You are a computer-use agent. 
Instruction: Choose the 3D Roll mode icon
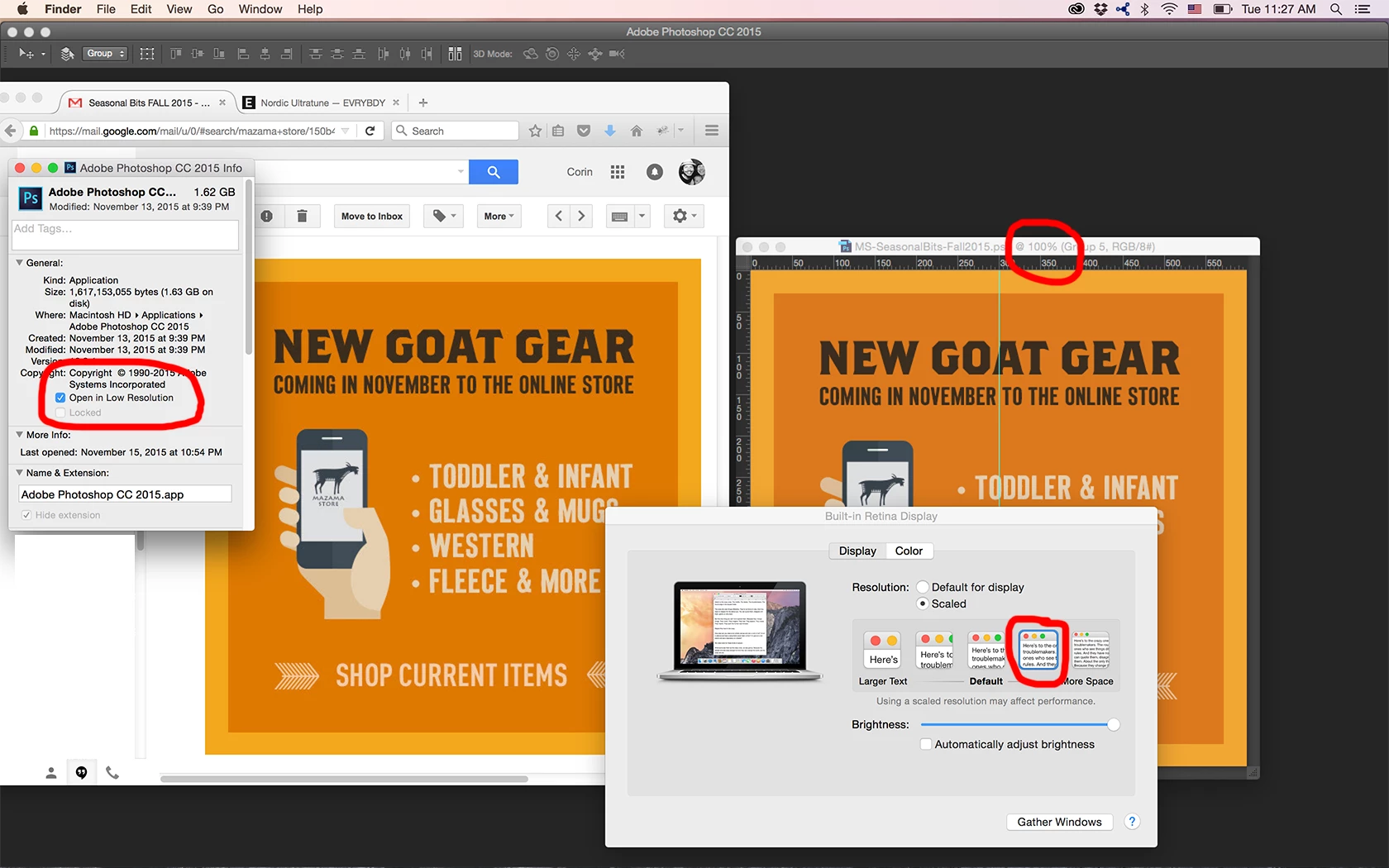[x=552, y=54]
